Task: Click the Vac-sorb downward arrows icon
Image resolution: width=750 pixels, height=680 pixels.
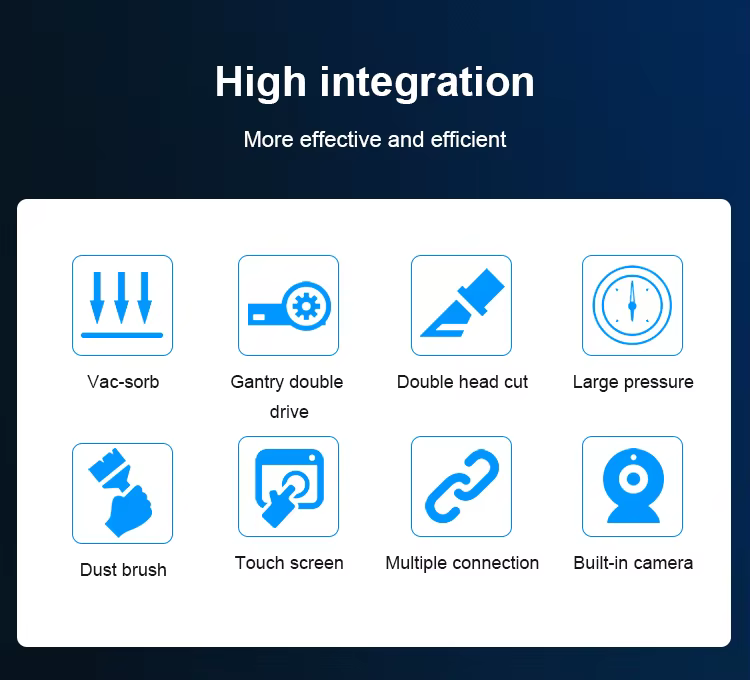Action: pyautogui.click(x=122, y=305)
